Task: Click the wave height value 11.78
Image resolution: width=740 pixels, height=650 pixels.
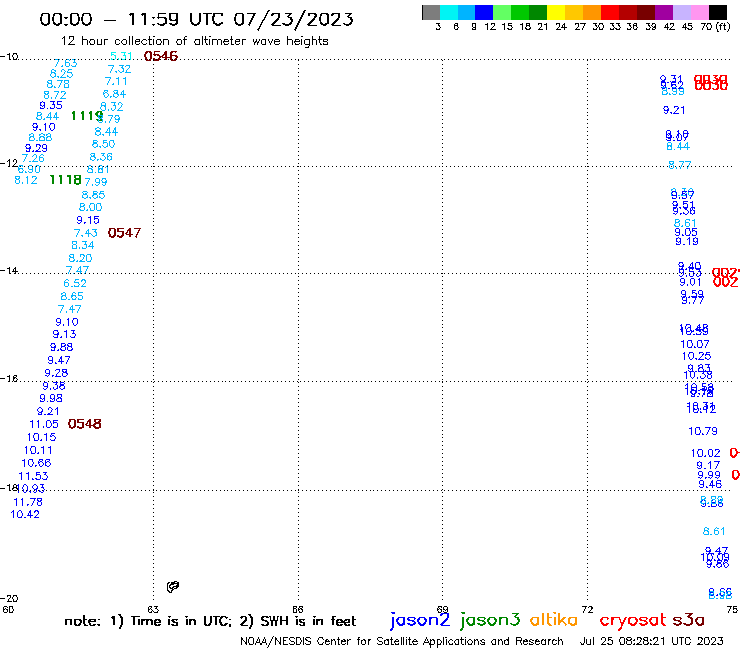Action: (x=28, y=502)
